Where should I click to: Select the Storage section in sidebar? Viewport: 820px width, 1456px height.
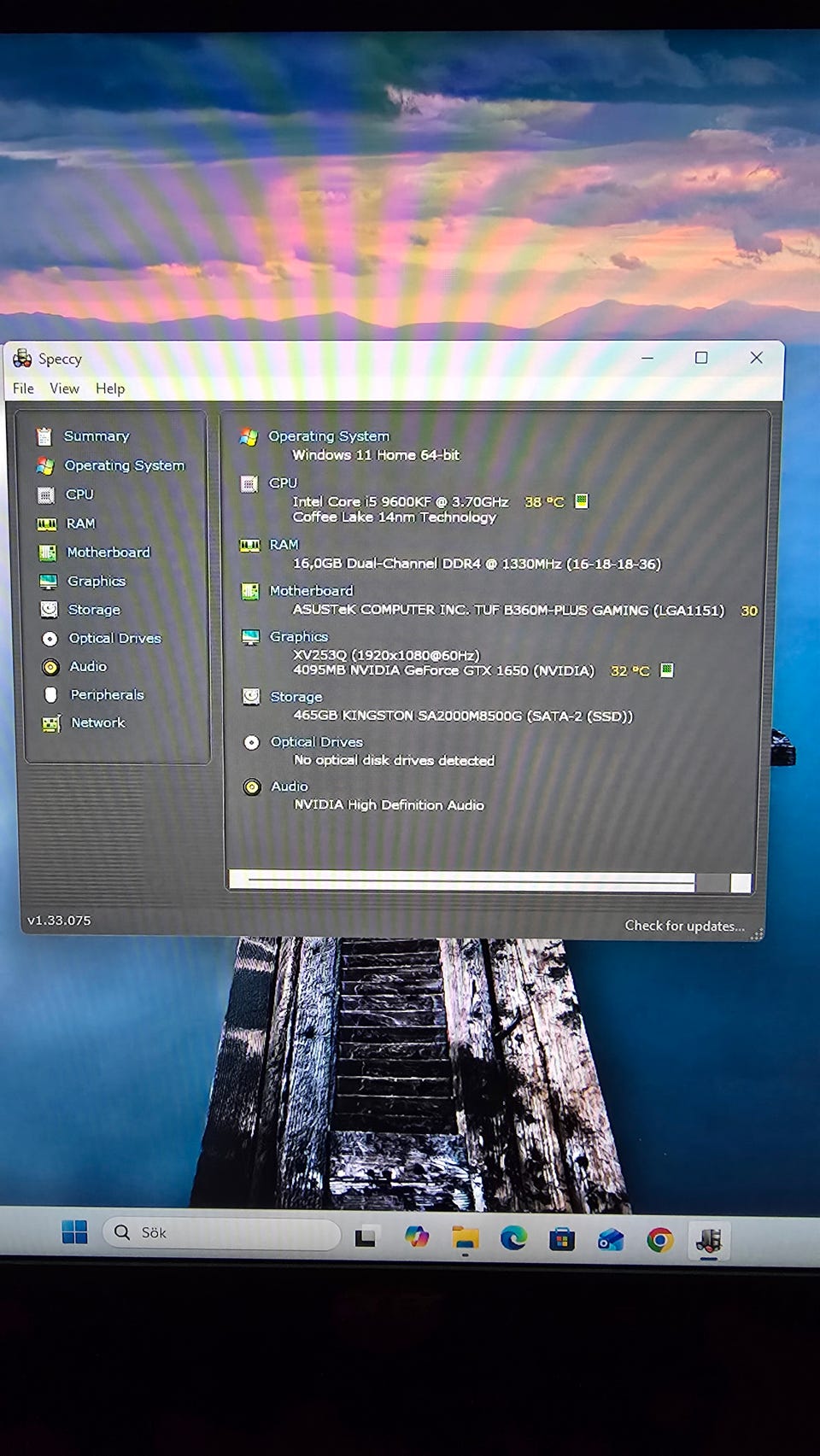tap(94, 610)
